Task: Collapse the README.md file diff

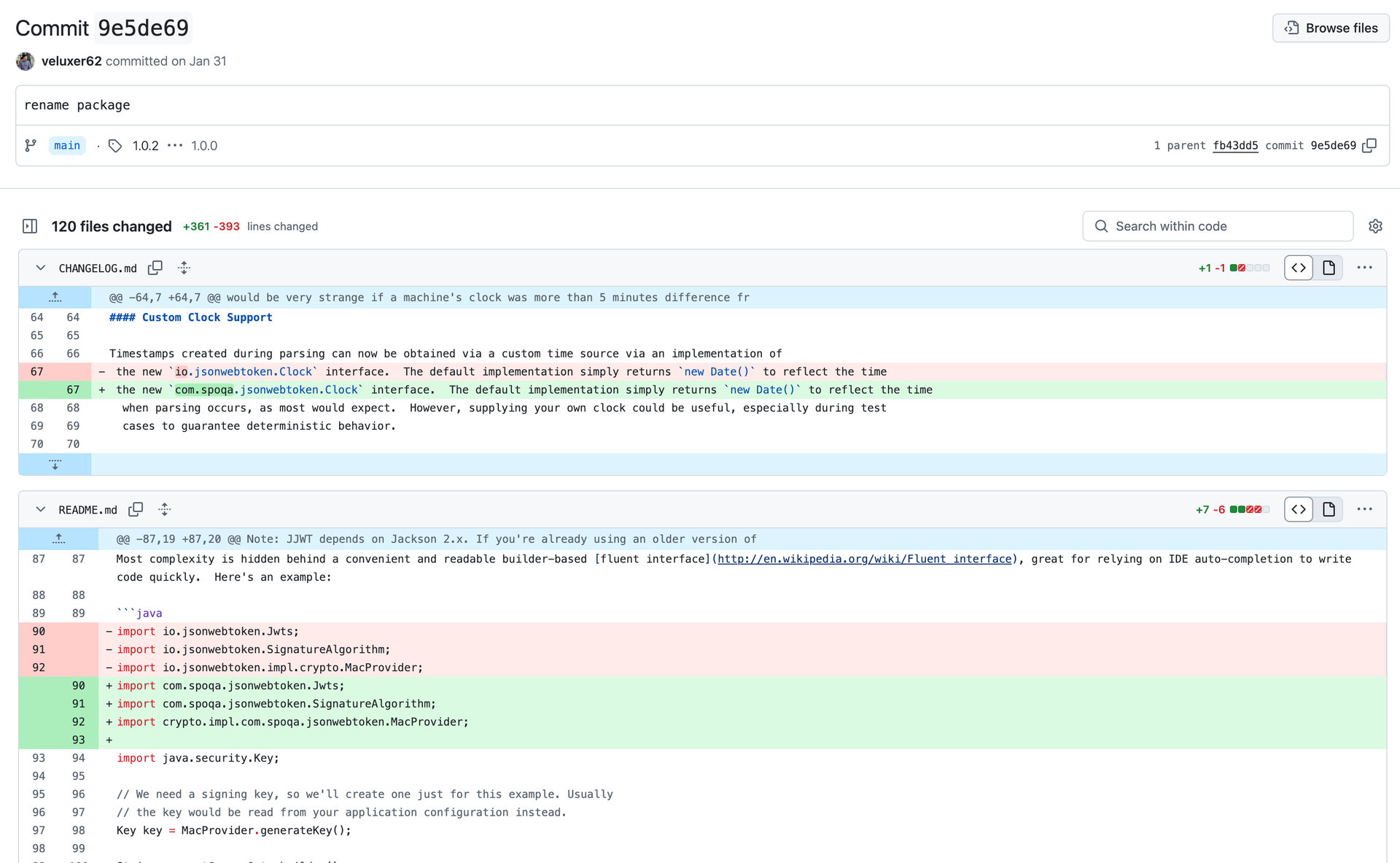Action: 40,509
